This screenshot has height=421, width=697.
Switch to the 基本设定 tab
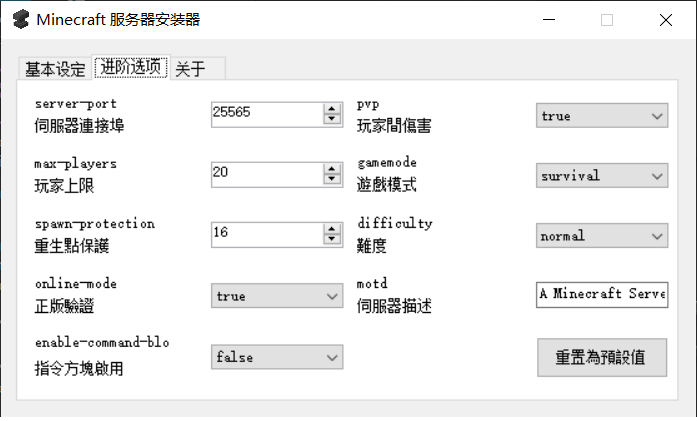point(55,69)
